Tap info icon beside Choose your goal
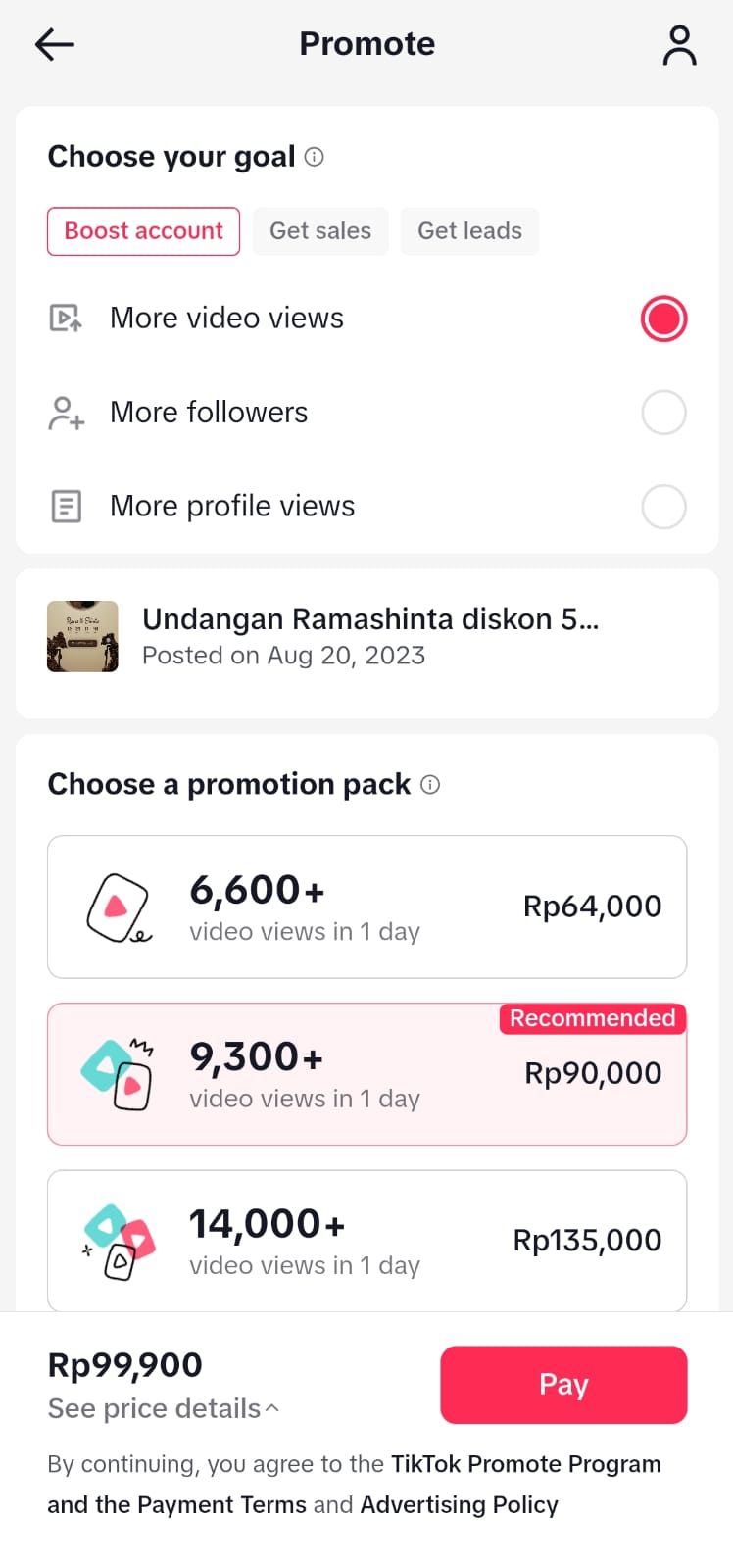The height and width of the screenshot is (1568, 733). (315, 157)
